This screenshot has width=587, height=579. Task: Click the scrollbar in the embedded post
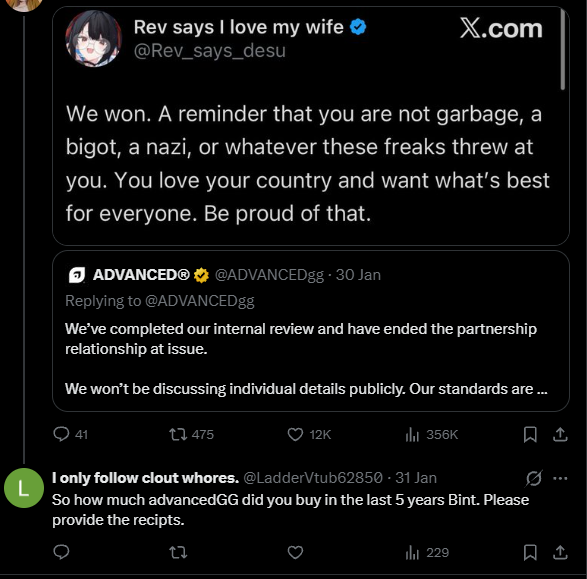tap(562, 50)
